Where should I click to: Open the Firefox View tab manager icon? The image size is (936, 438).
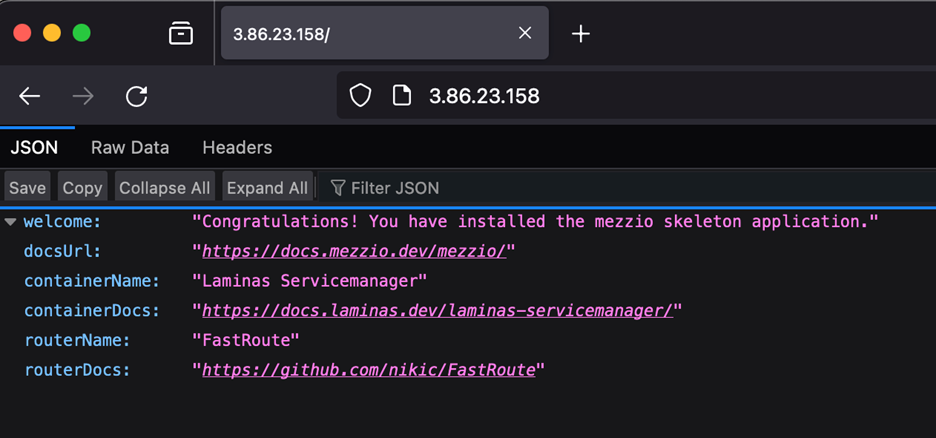(181, 33)
